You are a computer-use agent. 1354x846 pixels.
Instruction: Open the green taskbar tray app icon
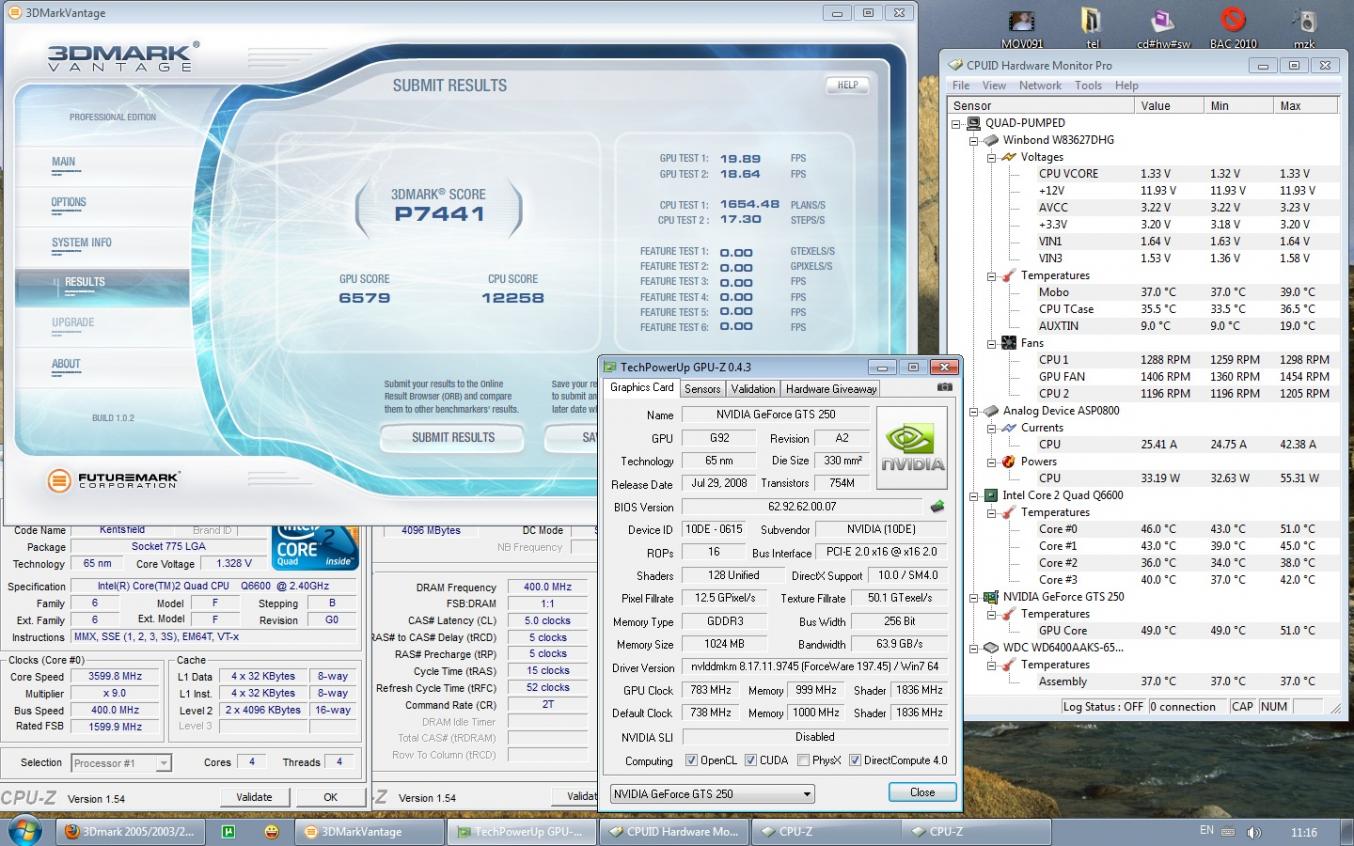[x=228, y=832]
